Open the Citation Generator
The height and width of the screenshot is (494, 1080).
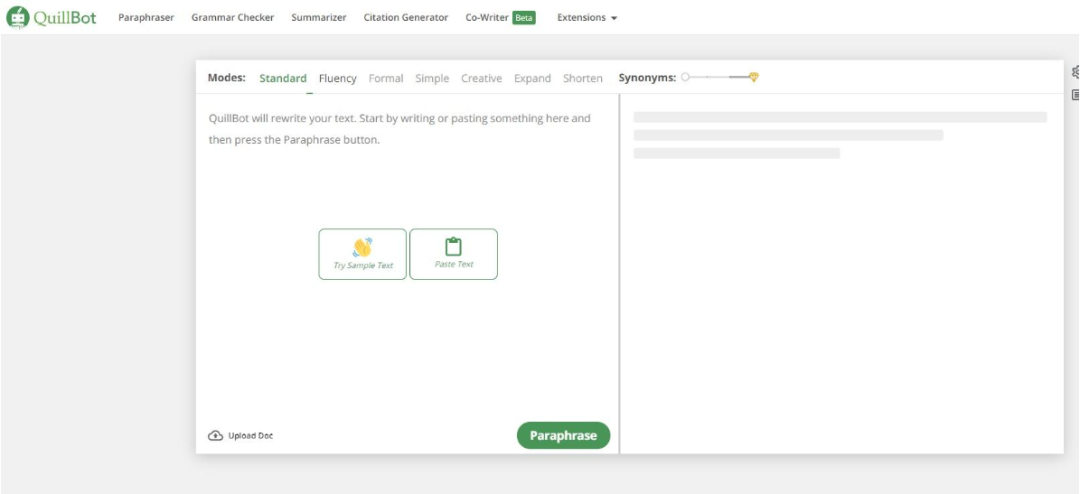click(406, 18)
